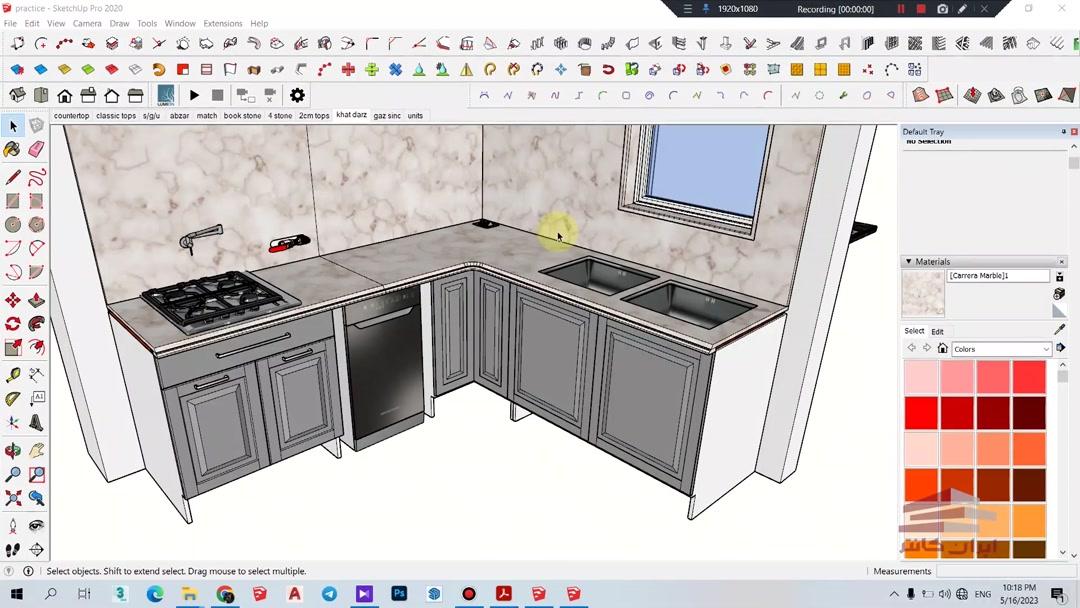Toggle the Default Tray pin
This screenshot has height=608, width=1080.
pos(1063,131)
